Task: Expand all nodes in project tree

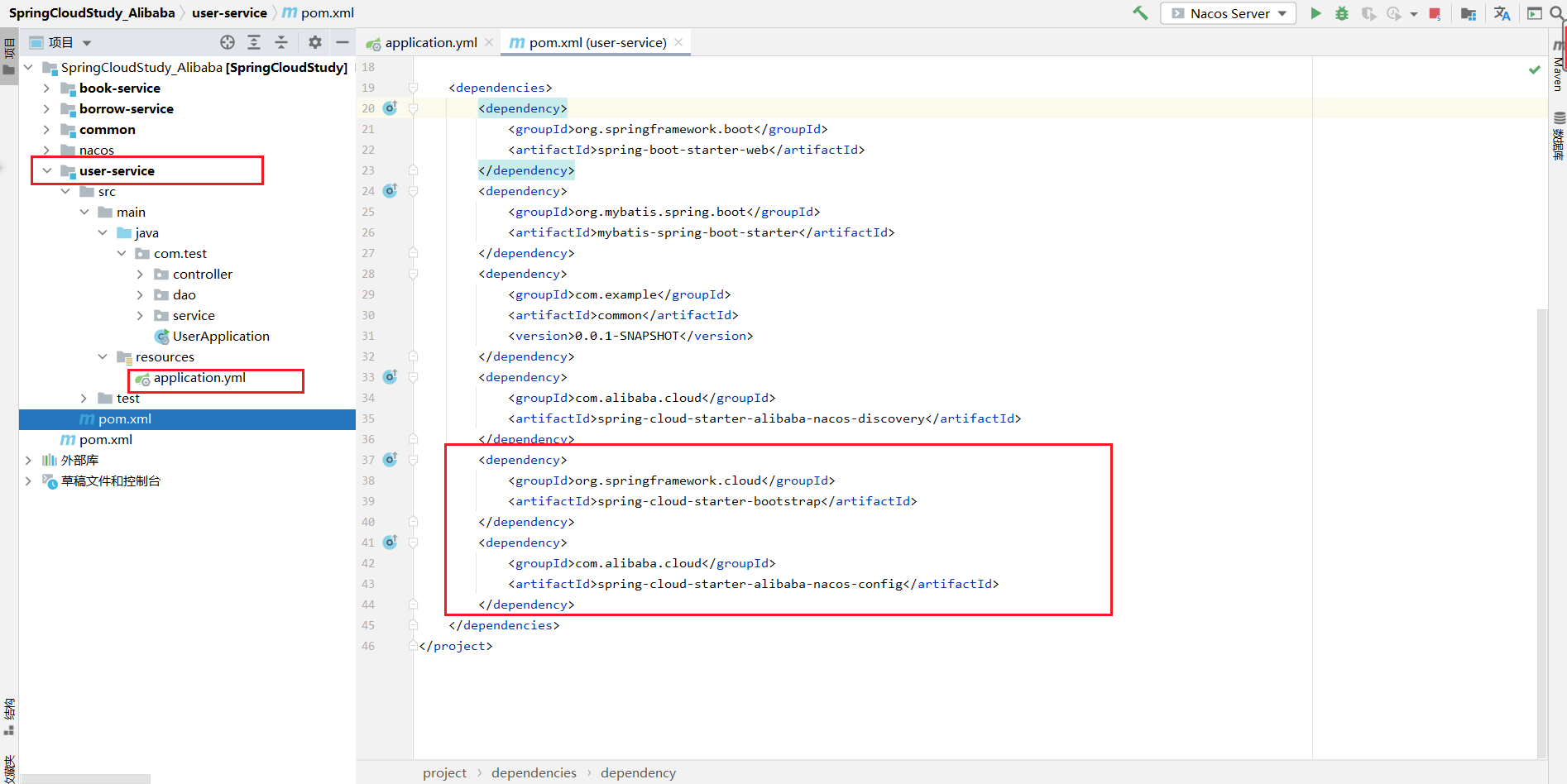Action: tap(254, 42)
